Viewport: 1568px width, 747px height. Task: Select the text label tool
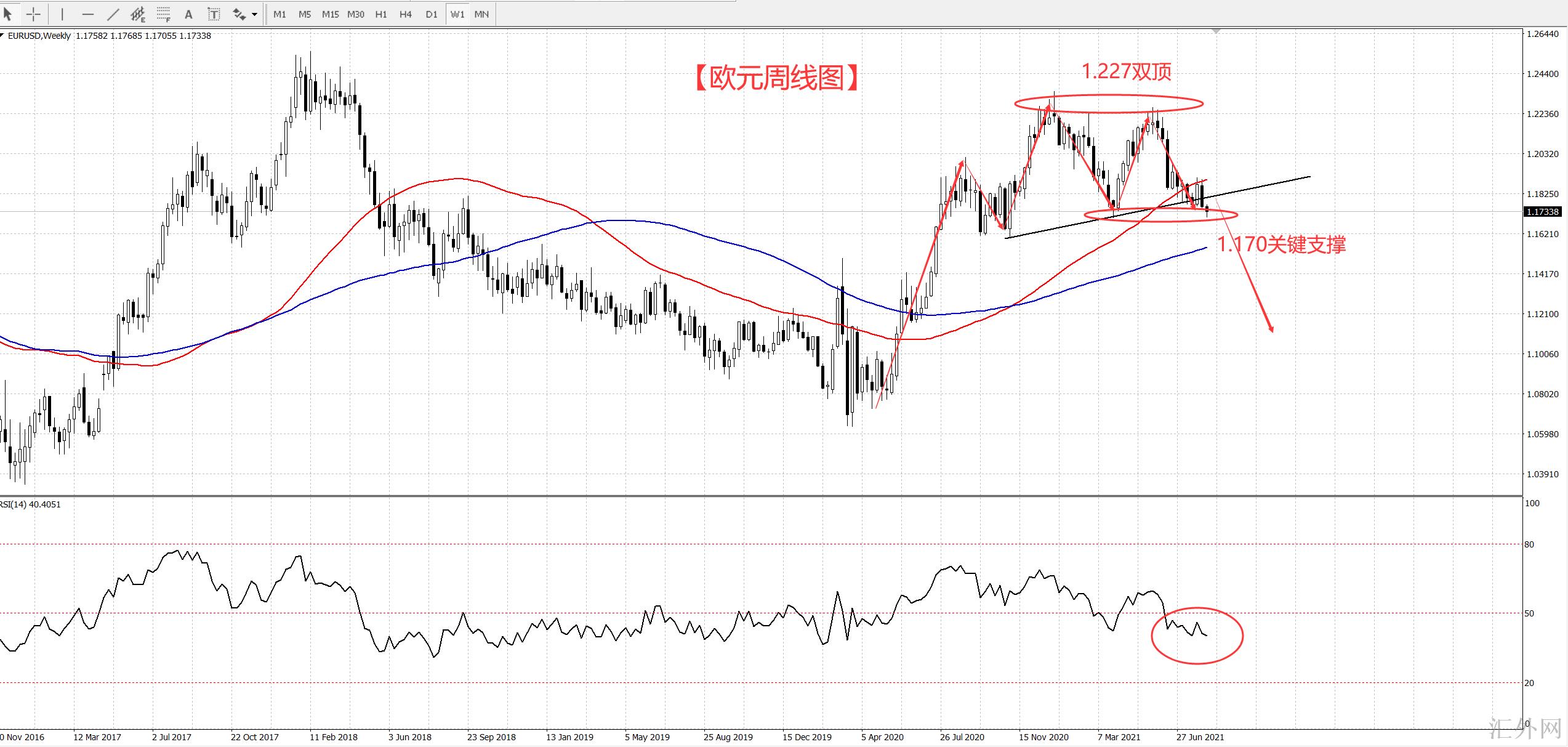(213, 14)
